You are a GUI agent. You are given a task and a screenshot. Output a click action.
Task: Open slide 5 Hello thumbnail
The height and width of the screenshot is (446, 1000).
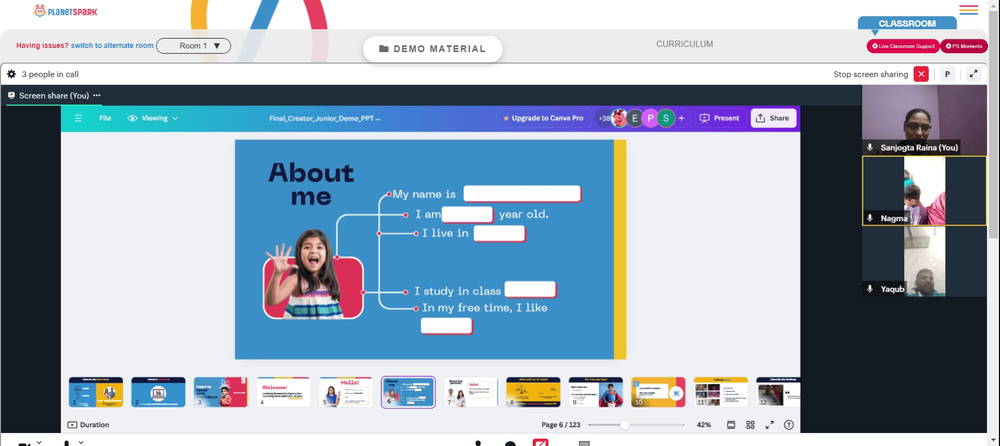(346, 392)
